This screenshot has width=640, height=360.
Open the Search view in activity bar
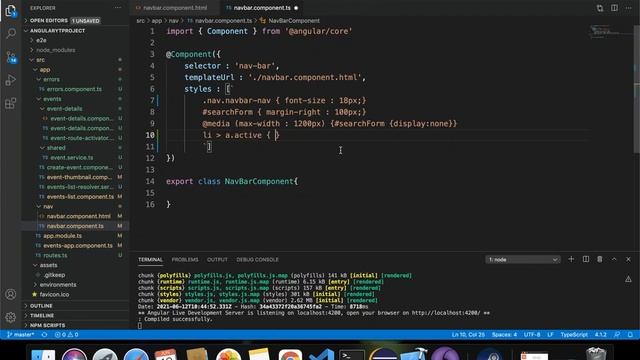[x=11, y=33]
